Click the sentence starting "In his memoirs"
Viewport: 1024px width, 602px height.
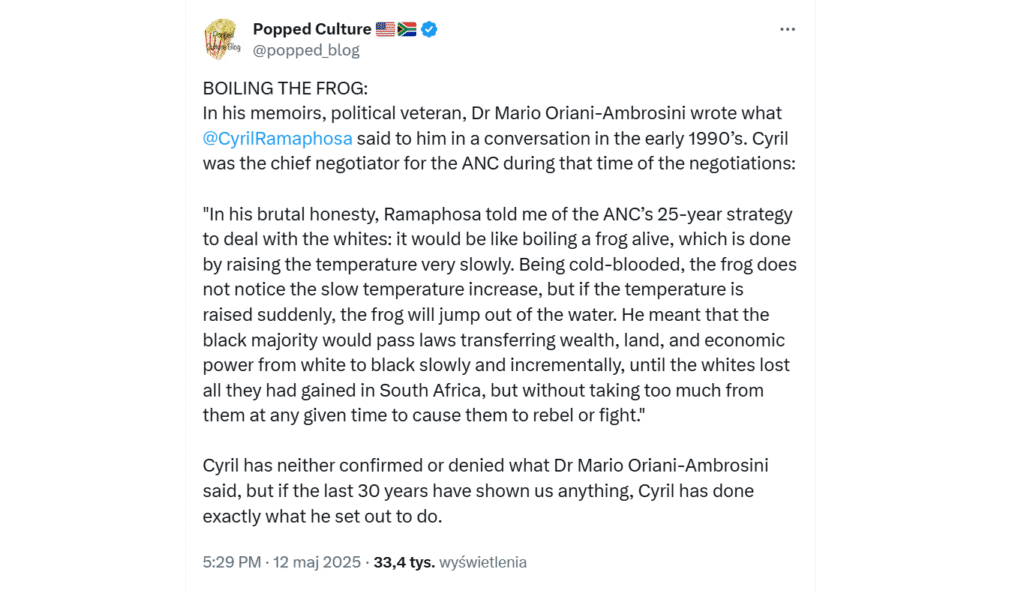click(x=492, y=113)
